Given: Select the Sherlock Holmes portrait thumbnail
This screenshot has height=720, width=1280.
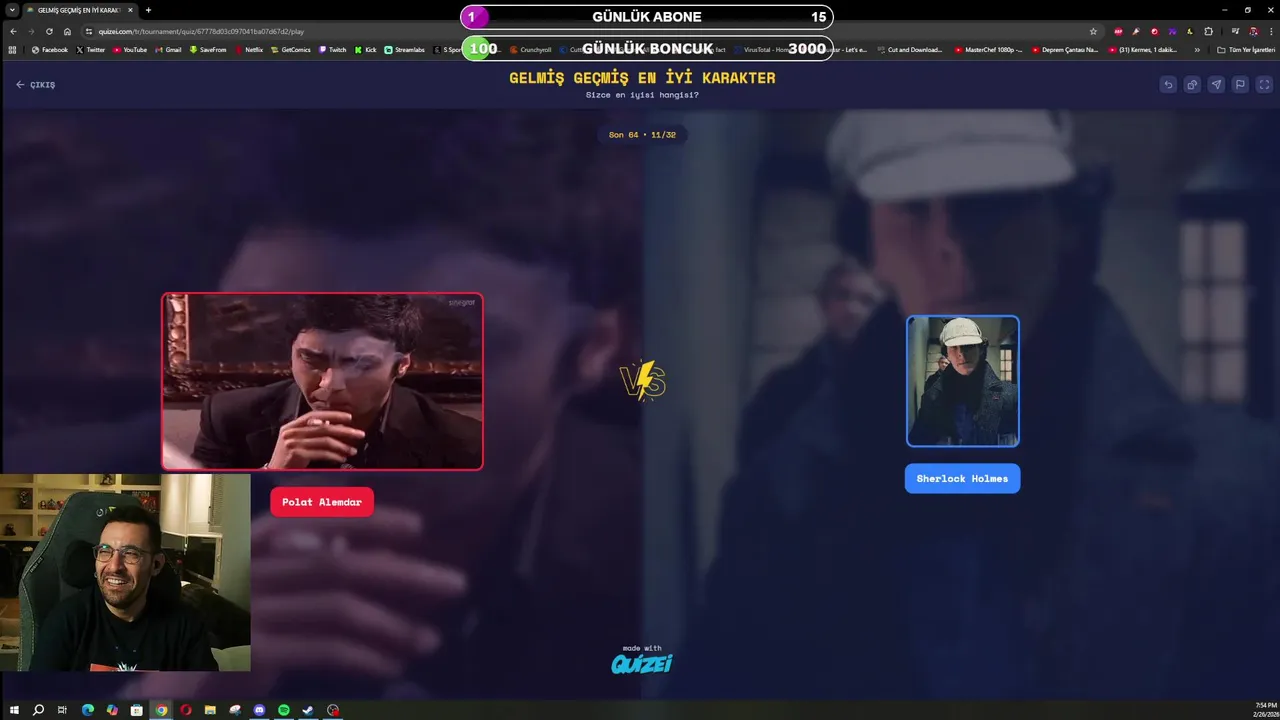Looking at the screenshot, I should (x=962, y=381).
